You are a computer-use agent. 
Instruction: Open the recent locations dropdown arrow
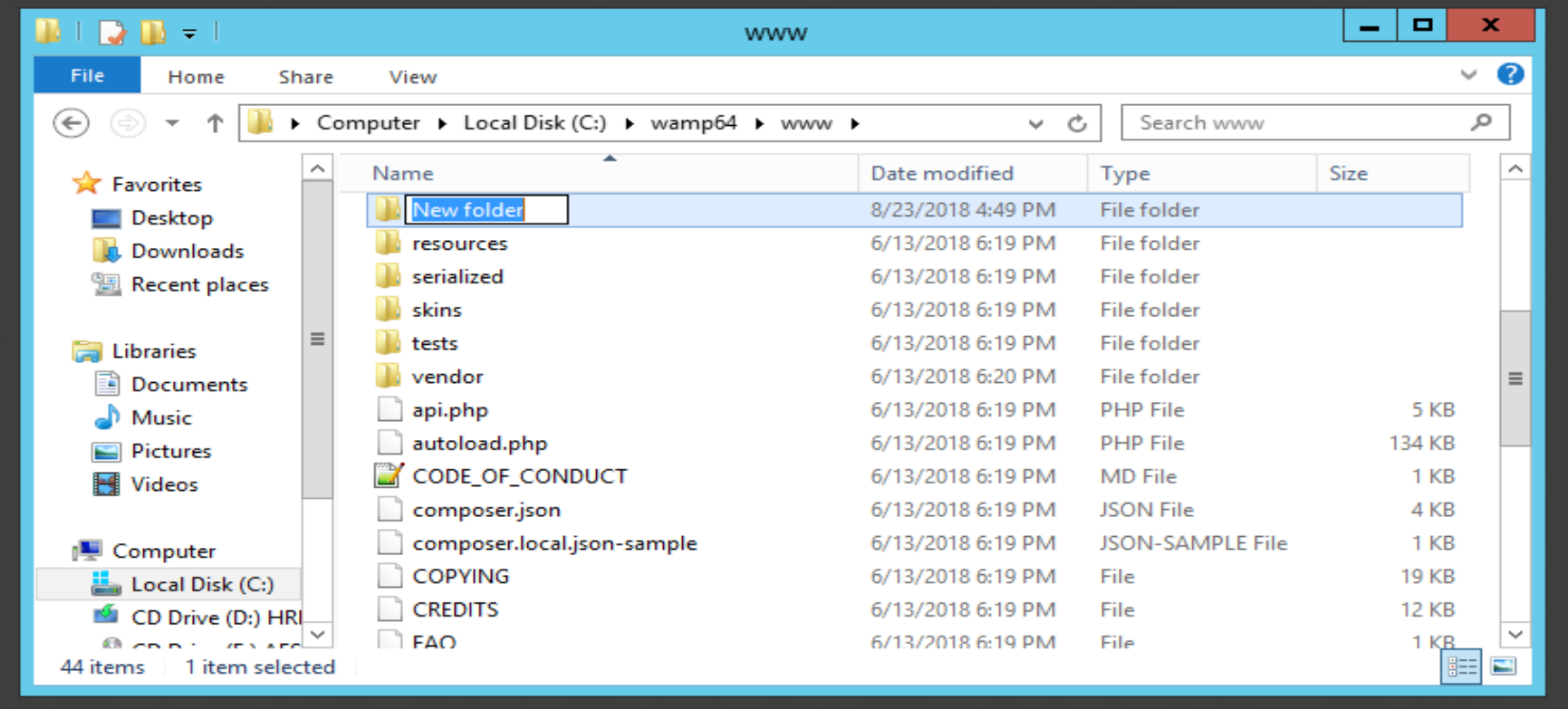click(172, 123)
